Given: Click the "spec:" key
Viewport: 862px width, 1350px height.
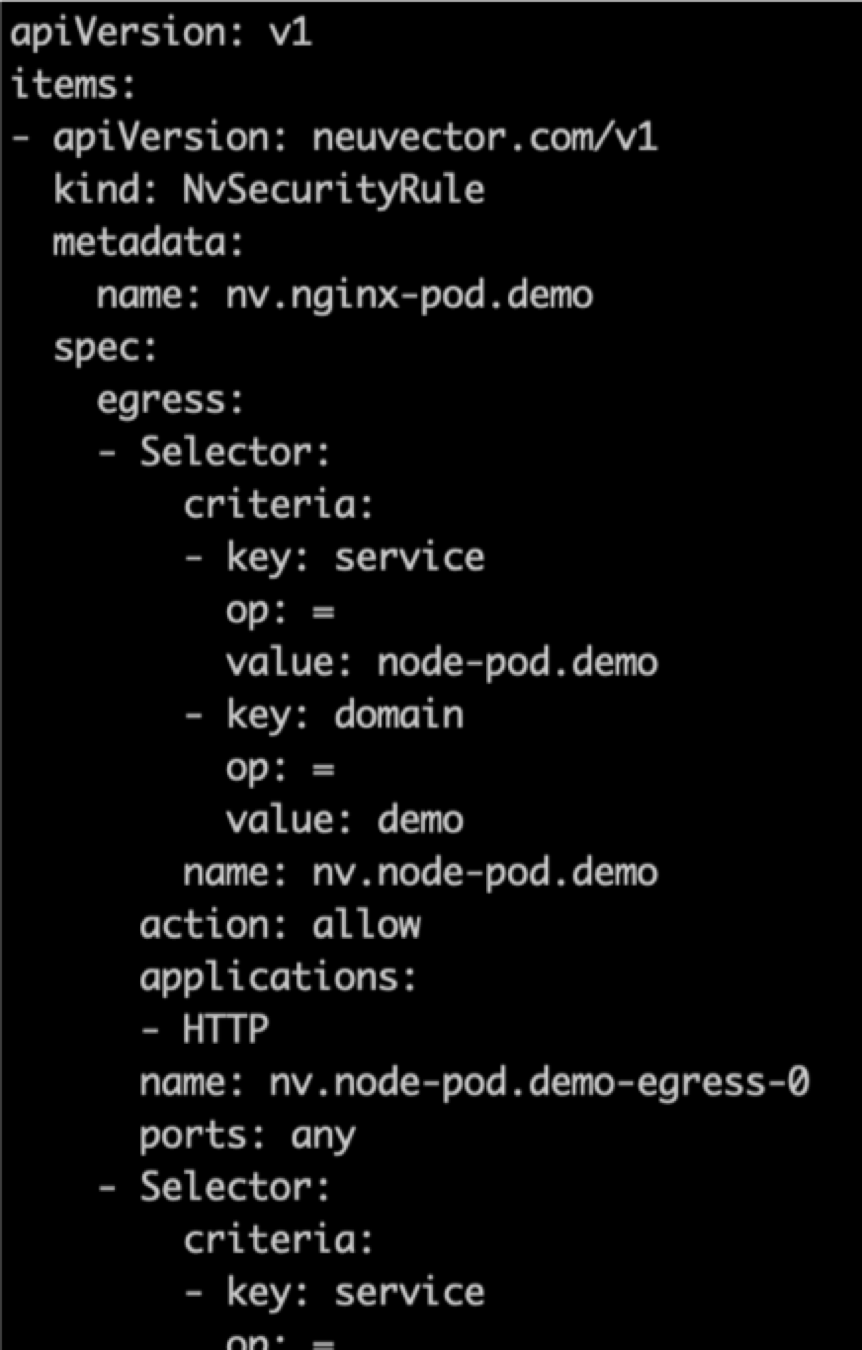Looking at the screenshot, I should point(105,348).
